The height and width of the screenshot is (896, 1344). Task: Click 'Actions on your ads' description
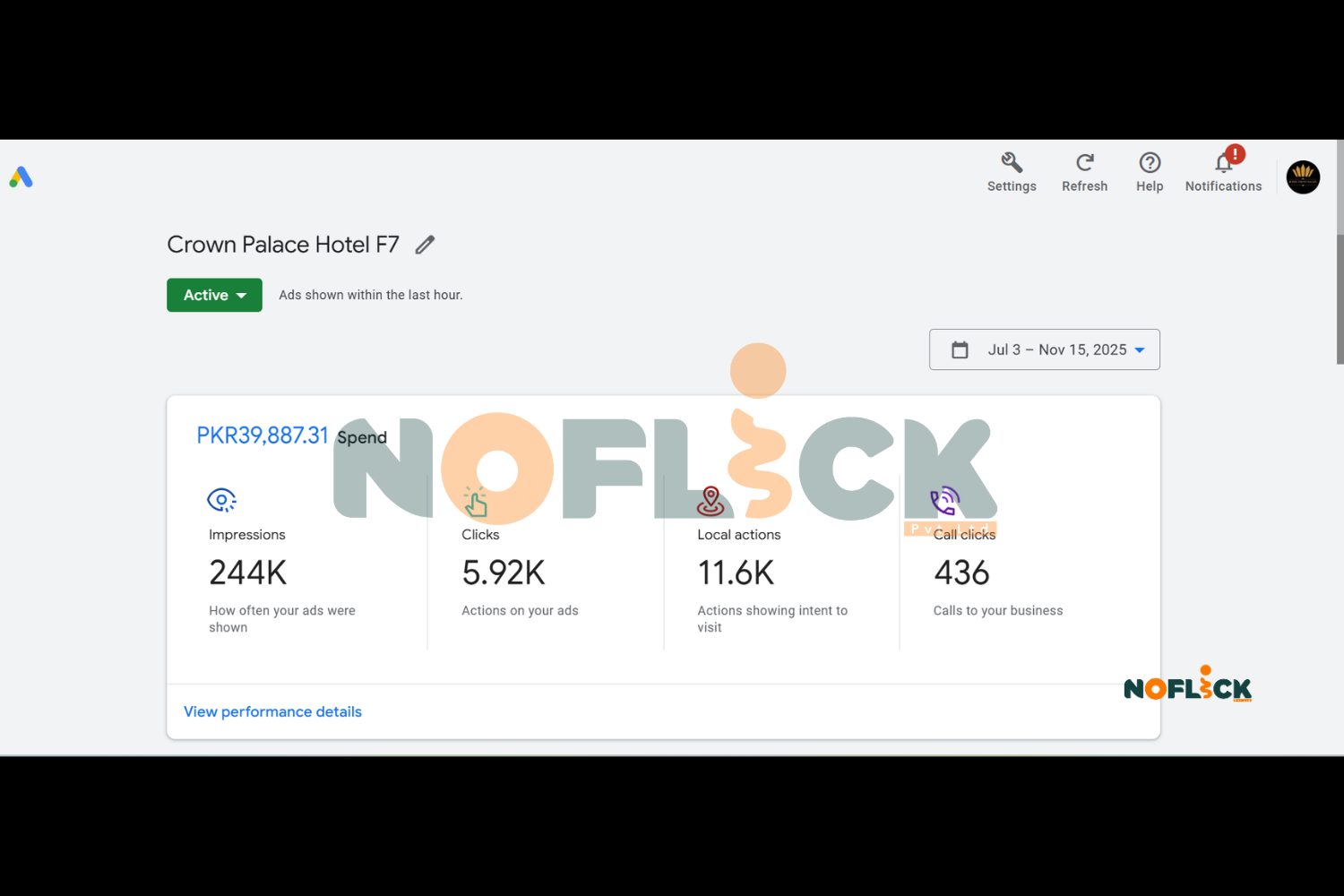tap(520, 610)
